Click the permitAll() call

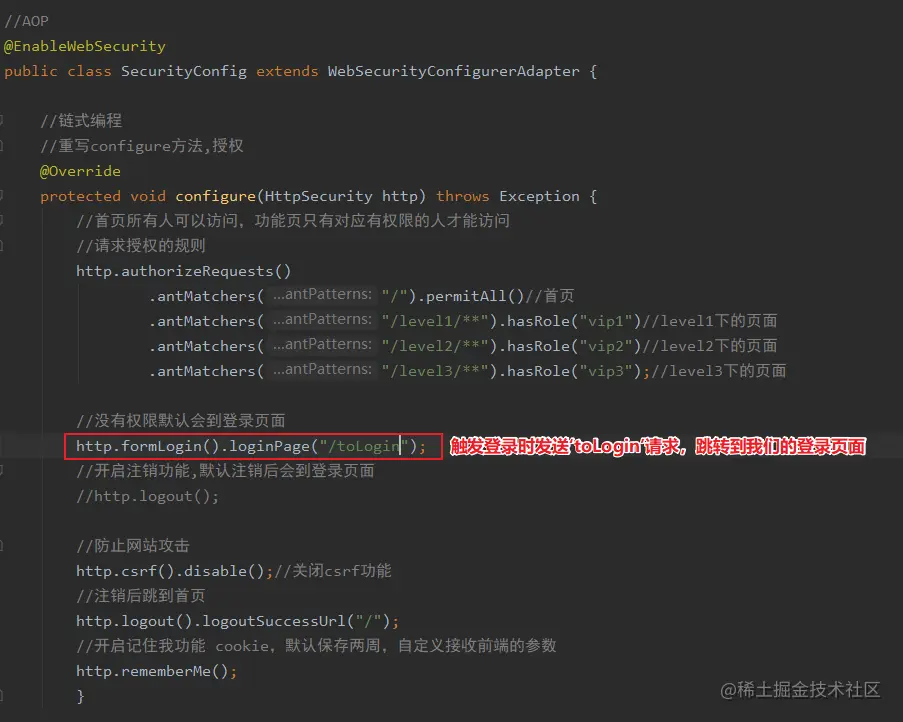click(475, 296)
